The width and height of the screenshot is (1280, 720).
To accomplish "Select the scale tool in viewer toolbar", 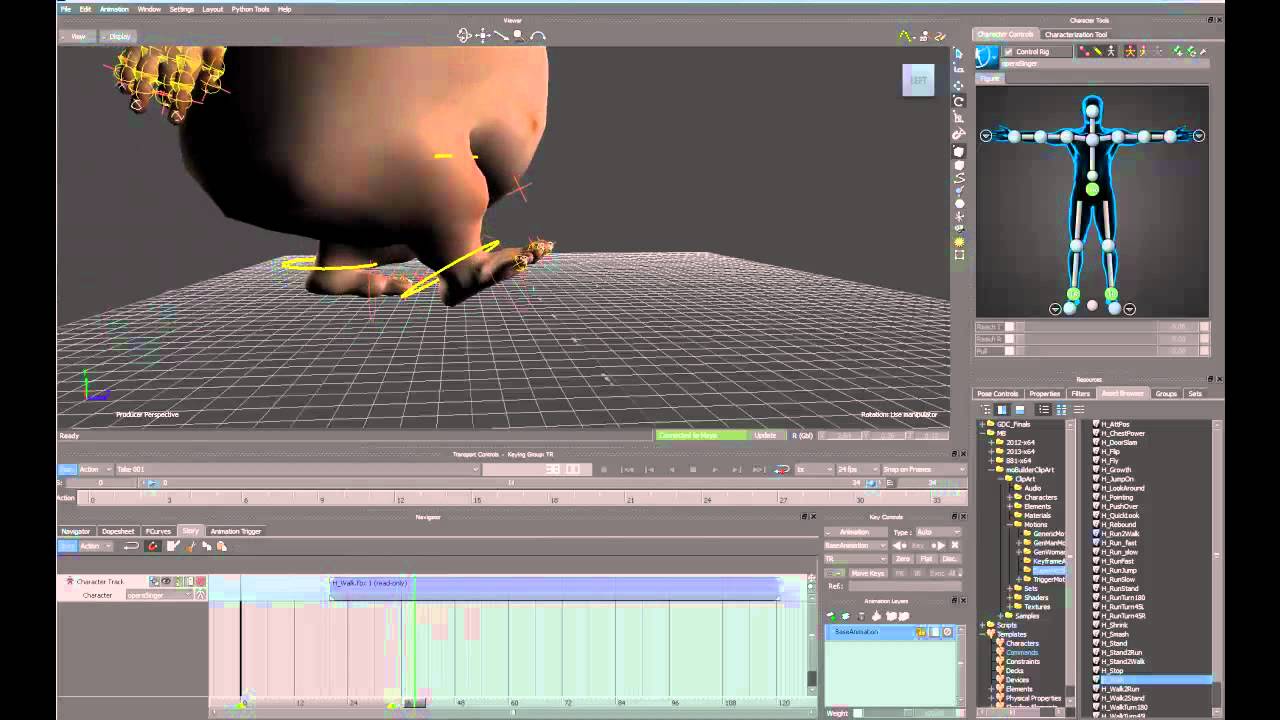I will coord(958,118).
